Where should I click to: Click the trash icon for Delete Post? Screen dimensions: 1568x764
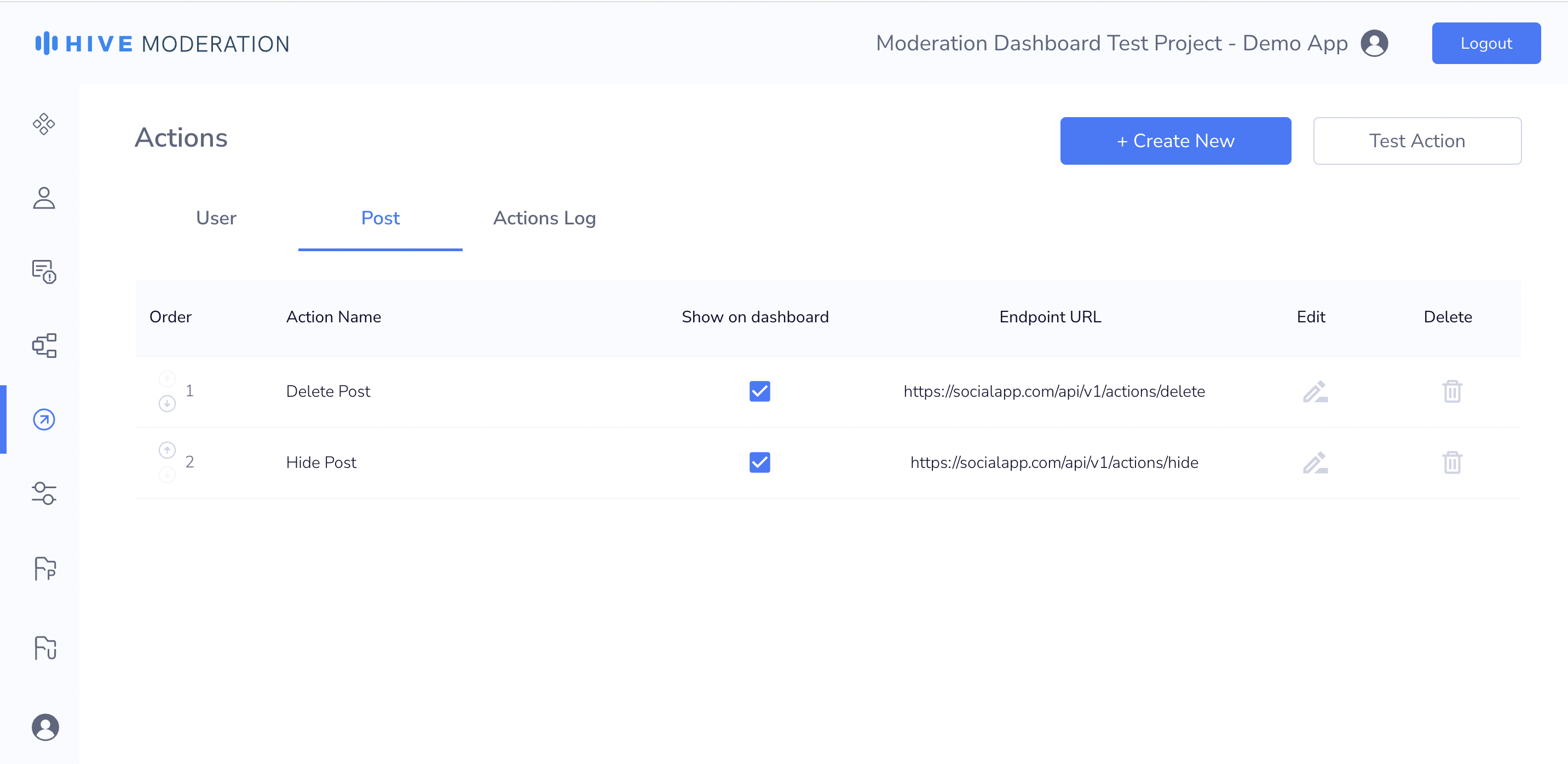[x=1452, y=392]
